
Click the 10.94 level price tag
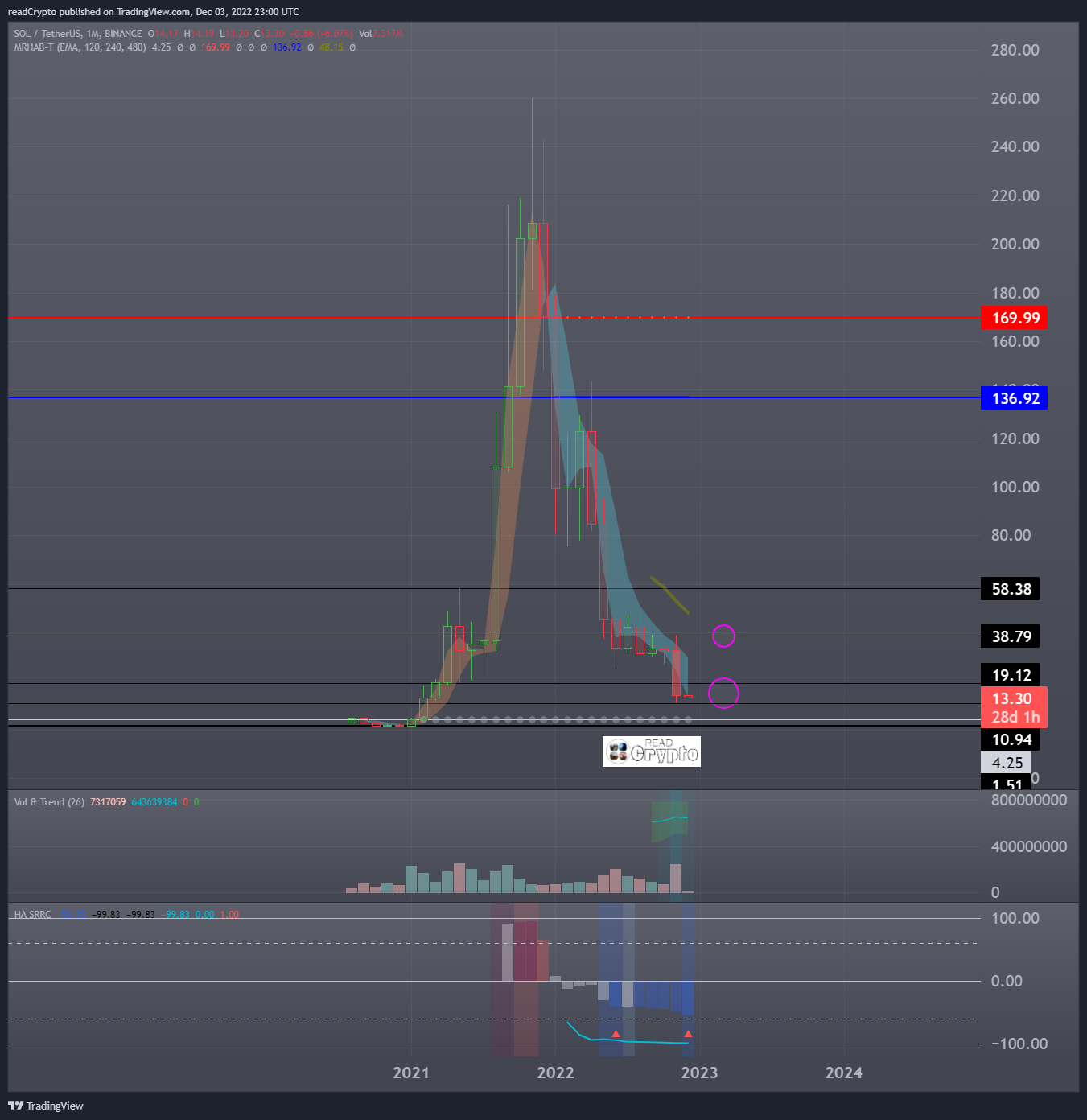coord(1011,739)
